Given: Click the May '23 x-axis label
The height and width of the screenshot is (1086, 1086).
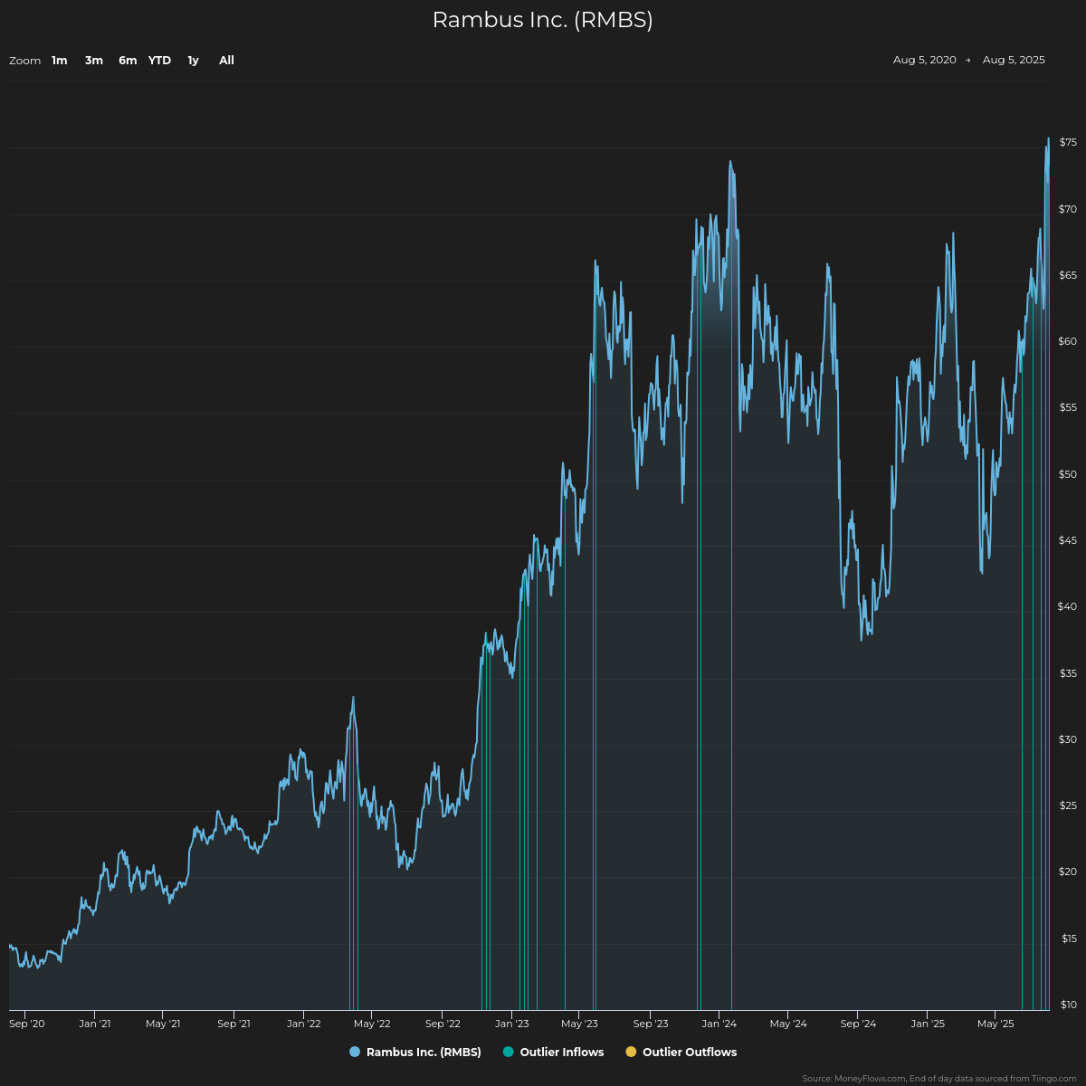Looking at the screenshot, I should [579, 1024].
